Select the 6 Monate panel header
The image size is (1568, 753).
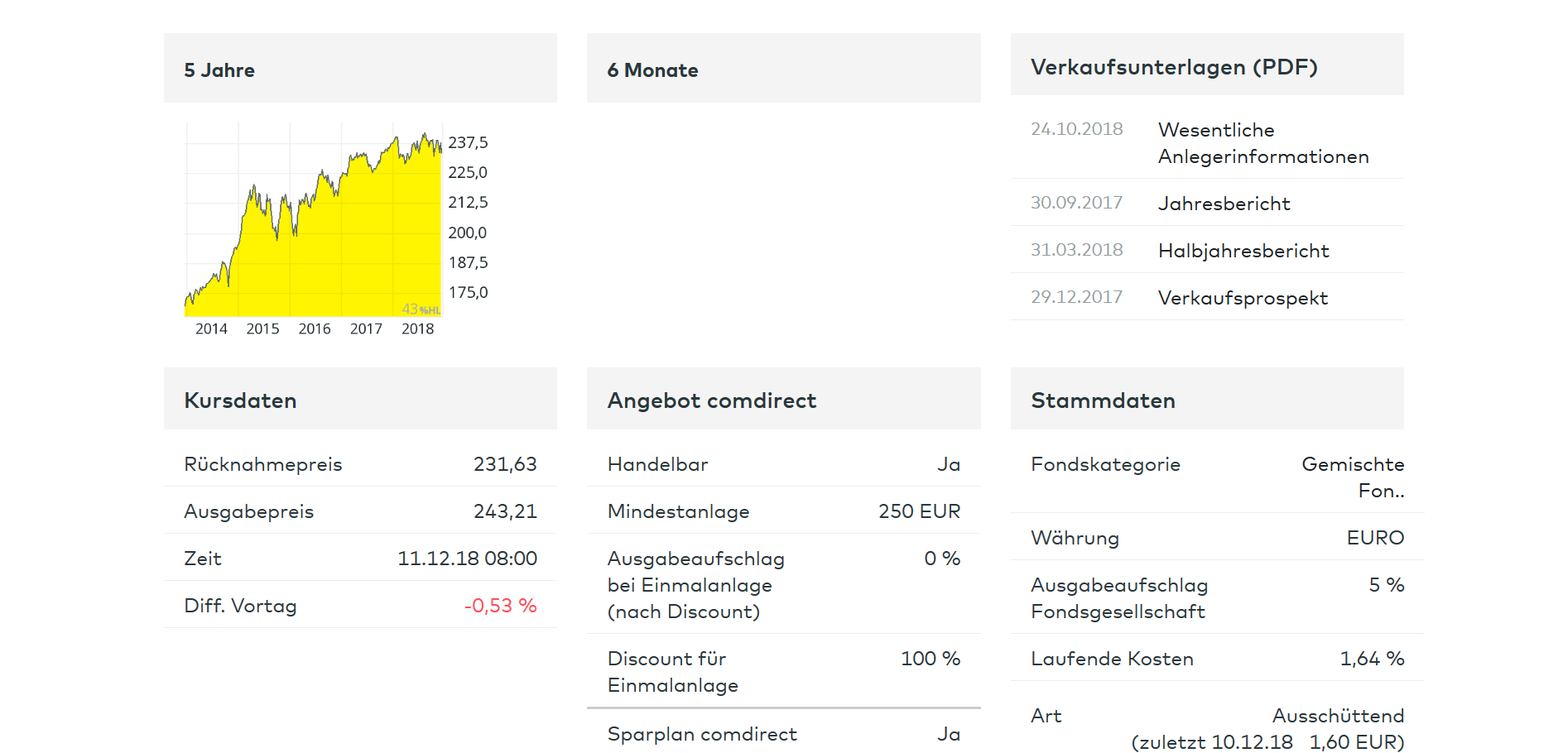[783, 69]
